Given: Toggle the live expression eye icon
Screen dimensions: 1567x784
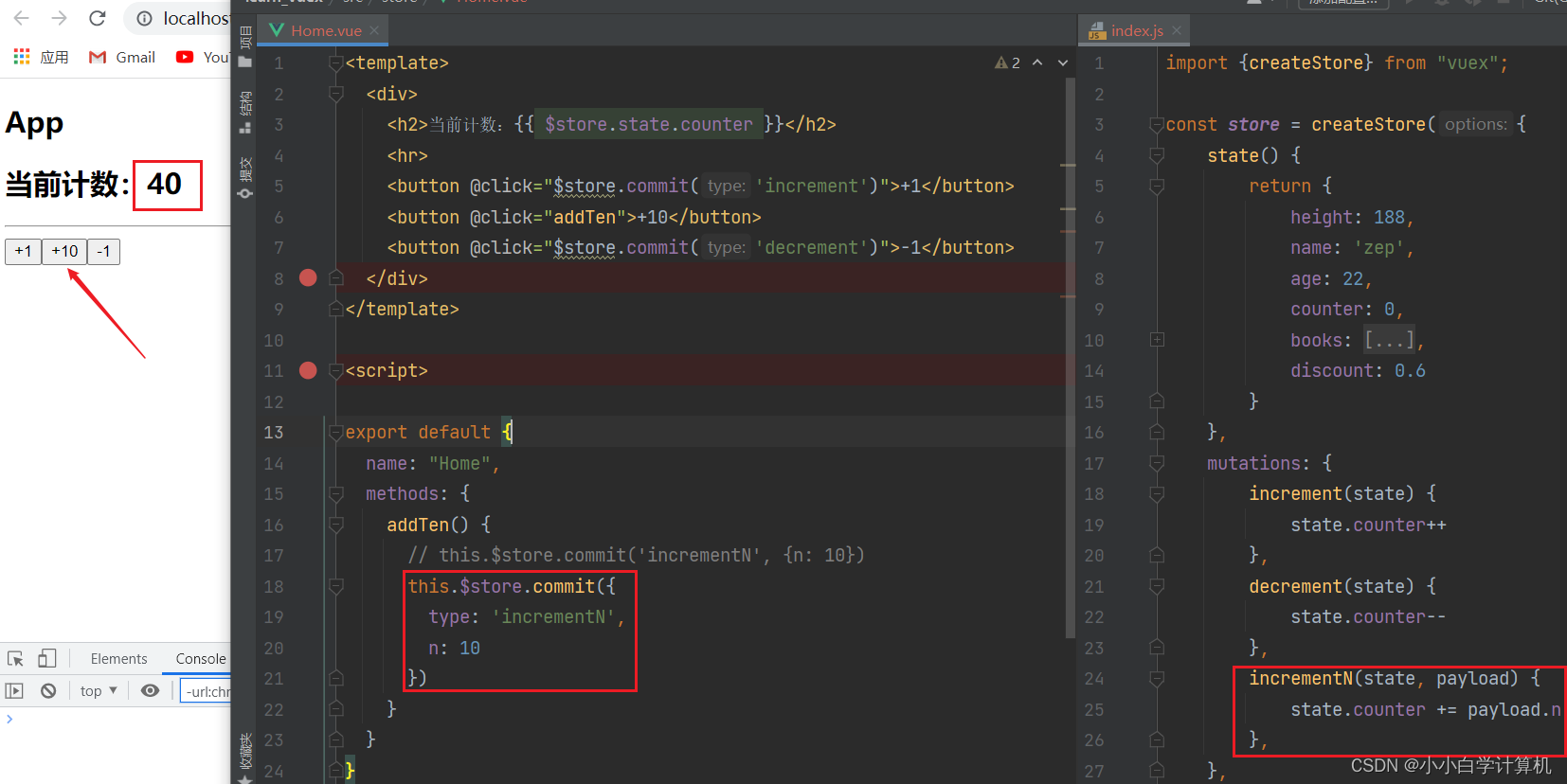Looking at the screenshot, I should click(x=150, y=690).
